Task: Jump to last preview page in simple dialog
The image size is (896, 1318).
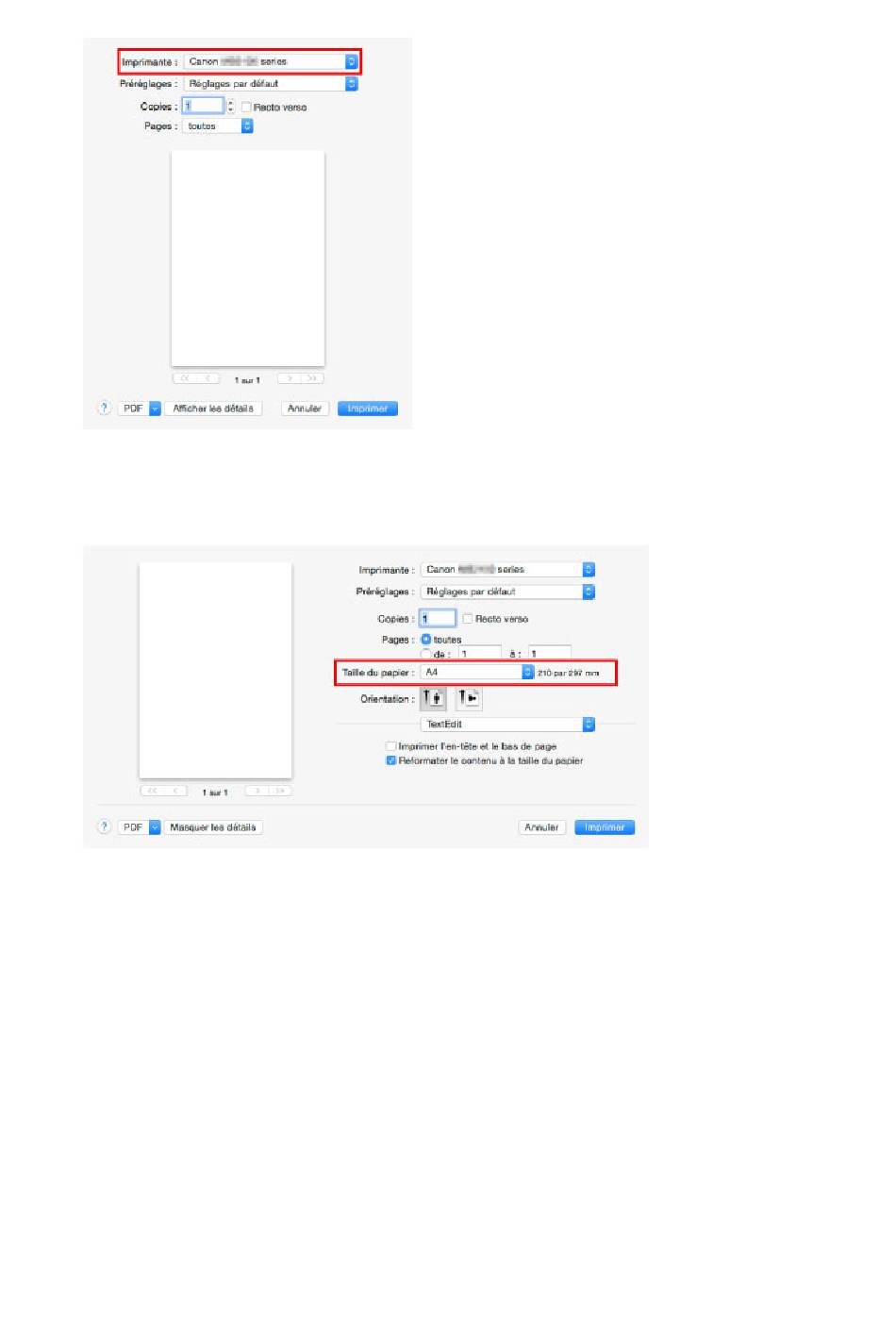Action: tap(312, 378)
